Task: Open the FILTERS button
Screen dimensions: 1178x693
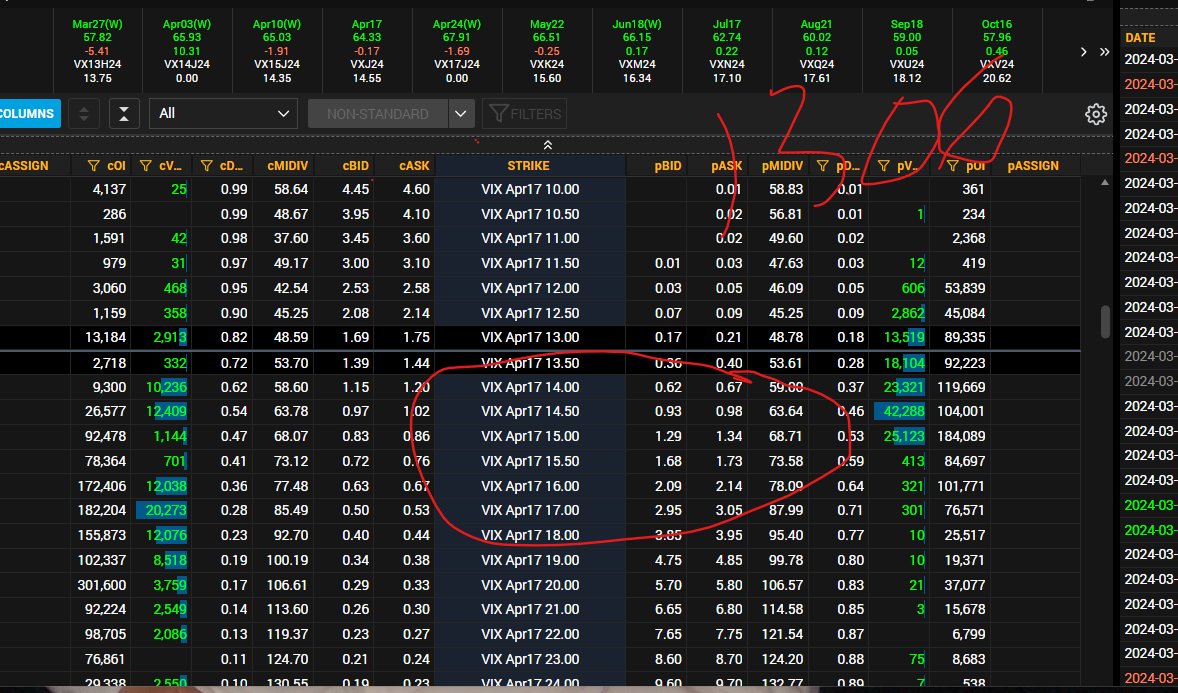Action: (x=525, y=114)
